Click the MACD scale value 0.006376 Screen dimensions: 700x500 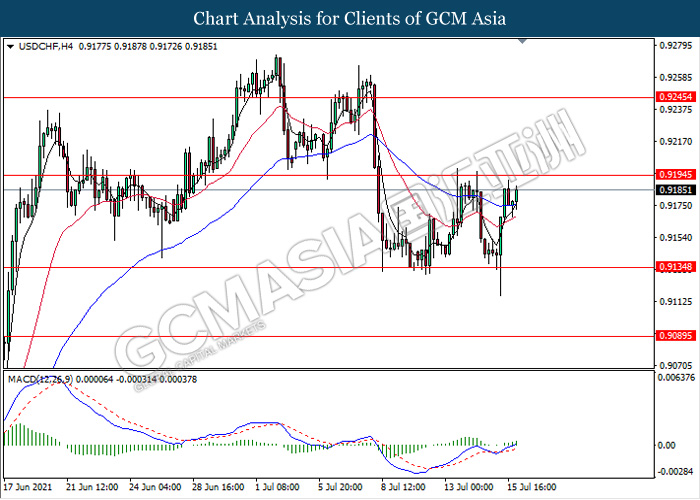[677, 378]
